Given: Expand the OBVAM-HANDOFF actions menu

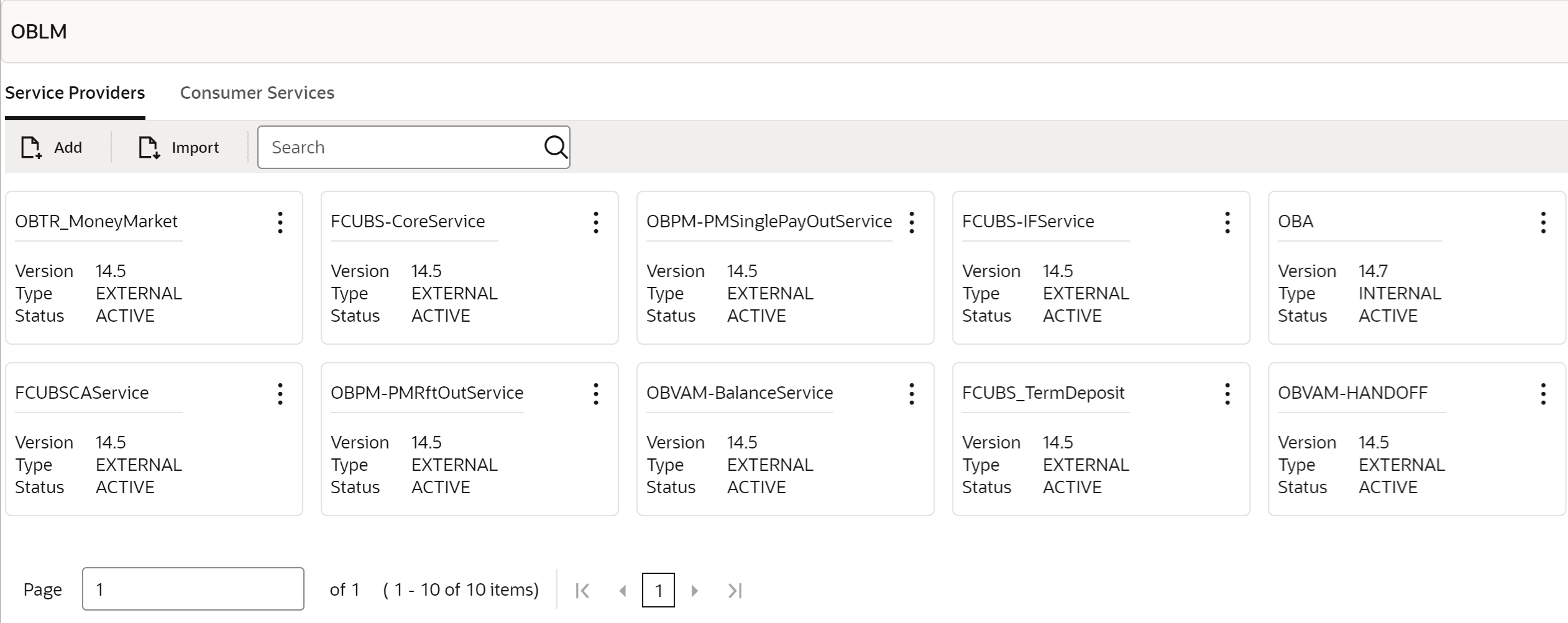Looking at the screenshot, I should click(1543, 394).
